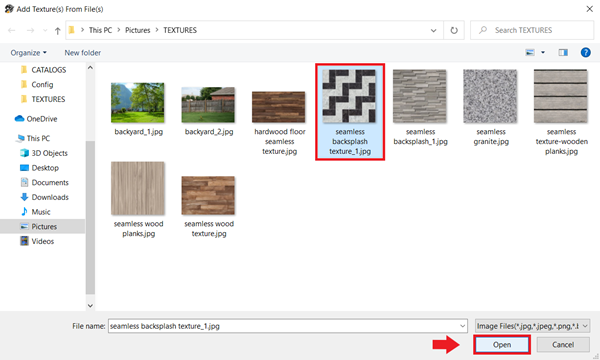Screen dimensions: 600x360
Task: Toggle the preview pane icon
Action: [563, 52]
